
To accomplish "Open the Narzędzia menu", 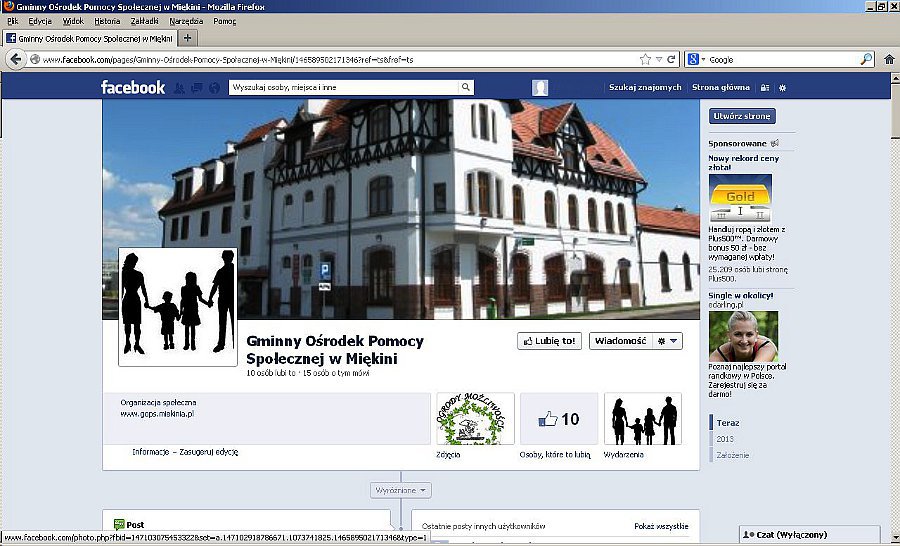I will (x=186, y=21).
